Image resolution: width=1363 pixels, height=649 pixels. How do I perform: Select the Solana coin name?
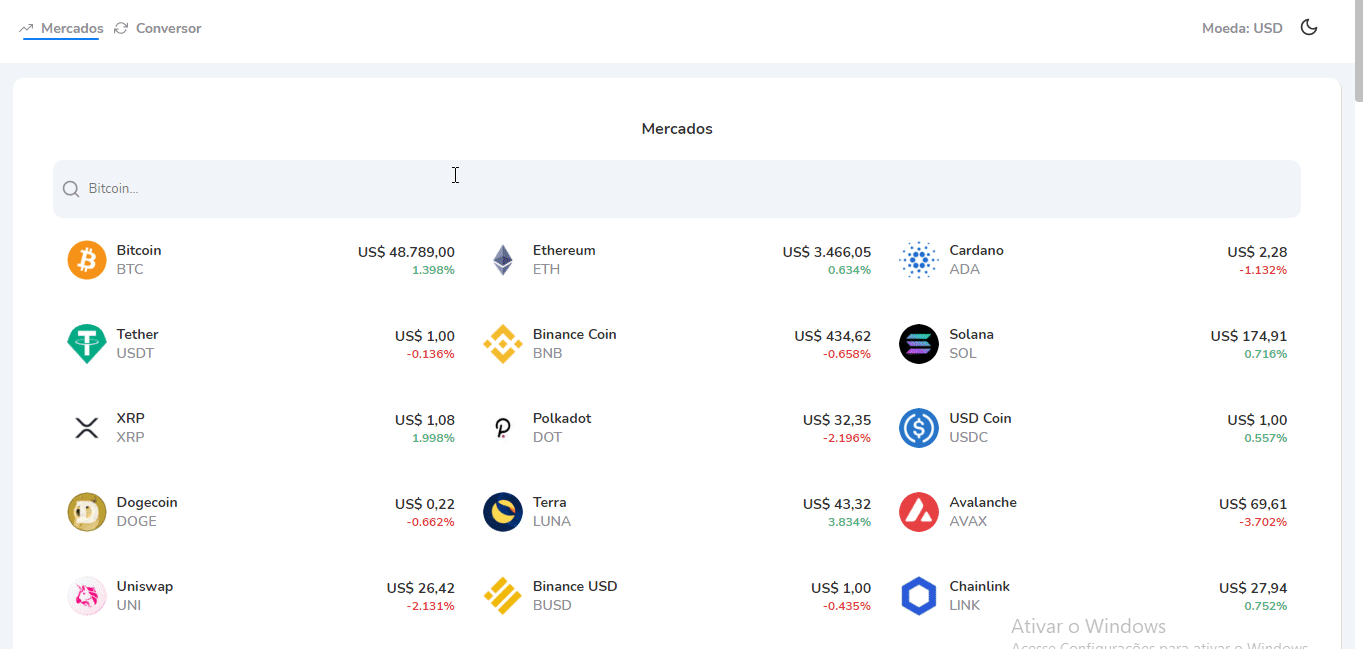click(x=971, y=334)
